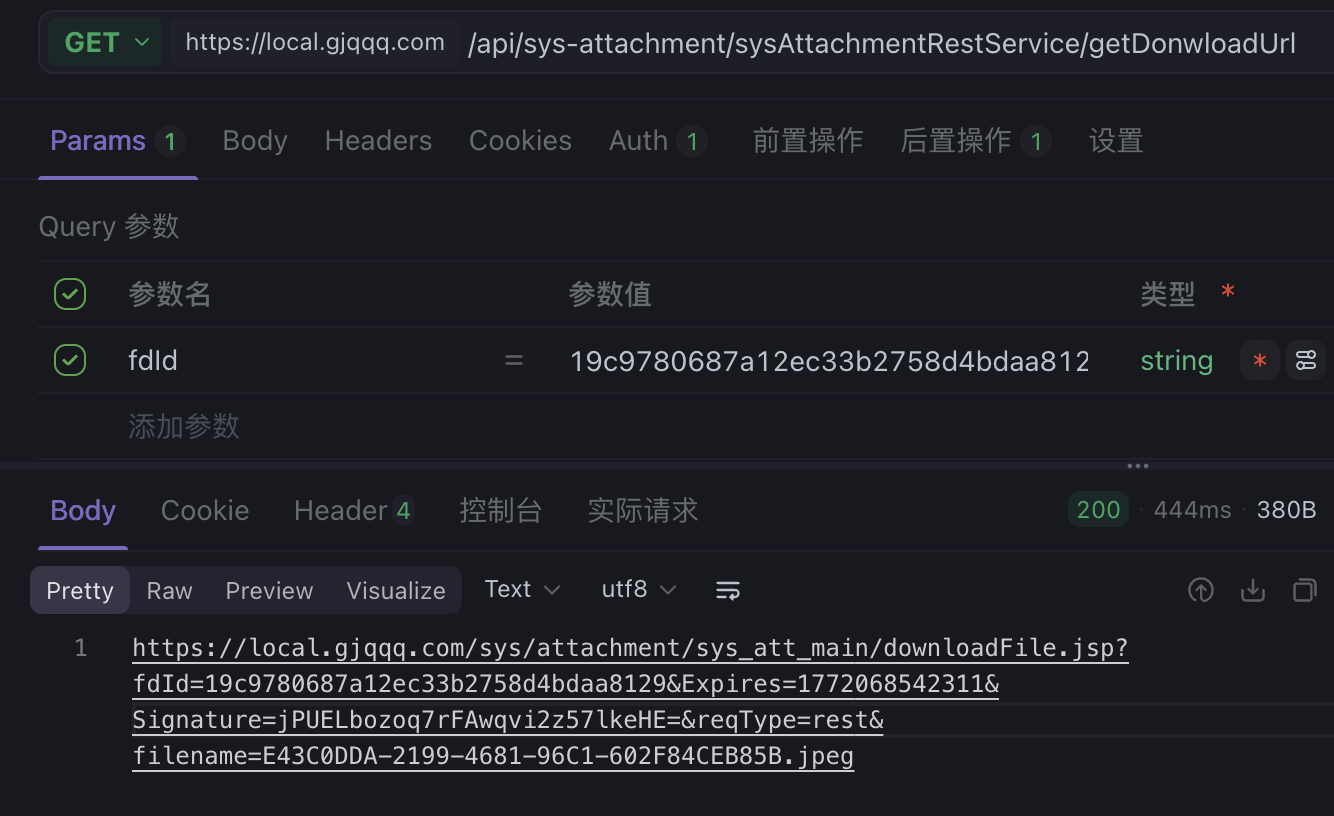Click the fdId parameter value field
Image resolution: width=1334 pixels, height=816 pixels.
click(x=829, y=361)
